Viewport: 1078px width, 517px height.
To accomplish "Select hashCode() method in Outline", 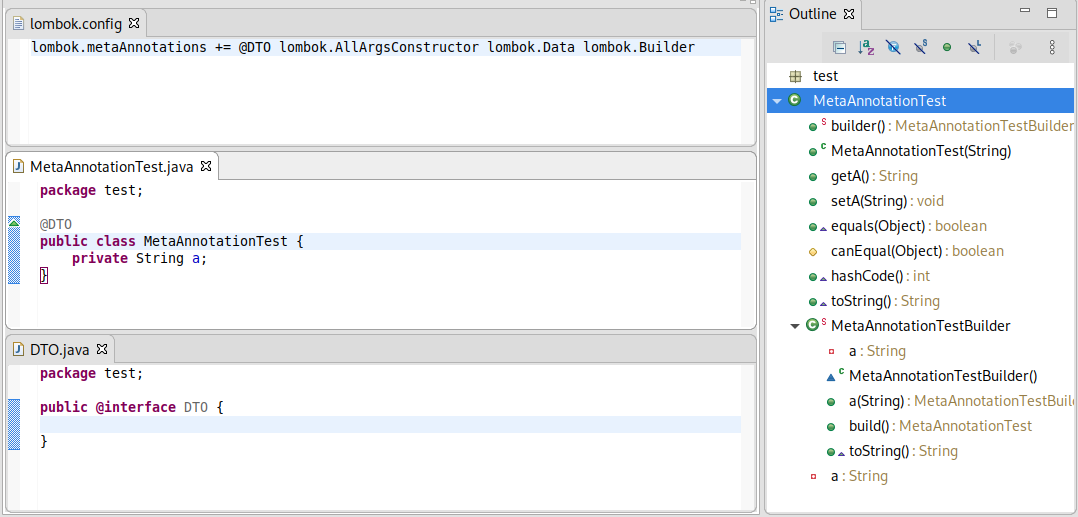I will click(x=880, y=276).
